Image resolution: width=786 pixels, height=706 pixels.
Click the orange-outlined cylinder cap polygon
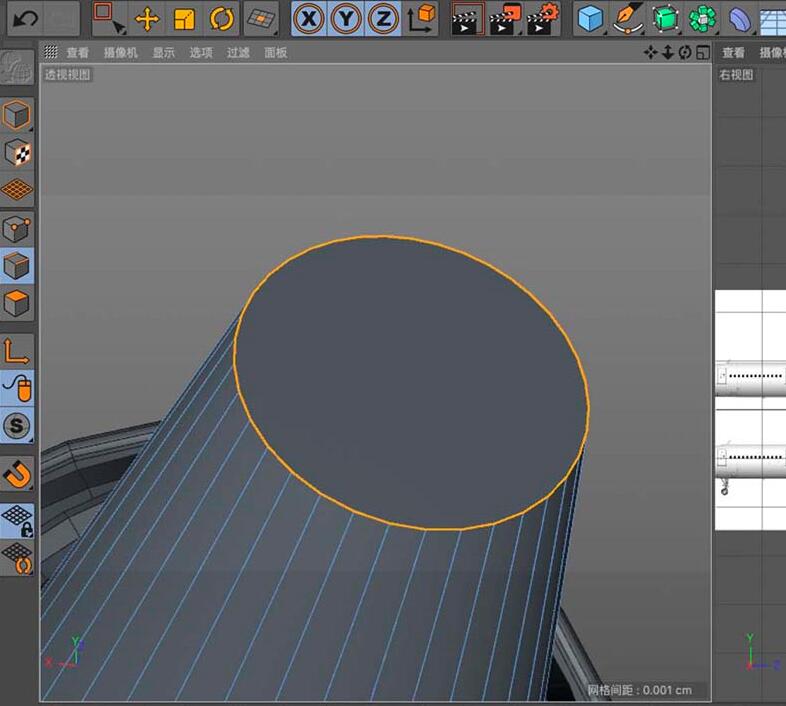pos(411,382)
